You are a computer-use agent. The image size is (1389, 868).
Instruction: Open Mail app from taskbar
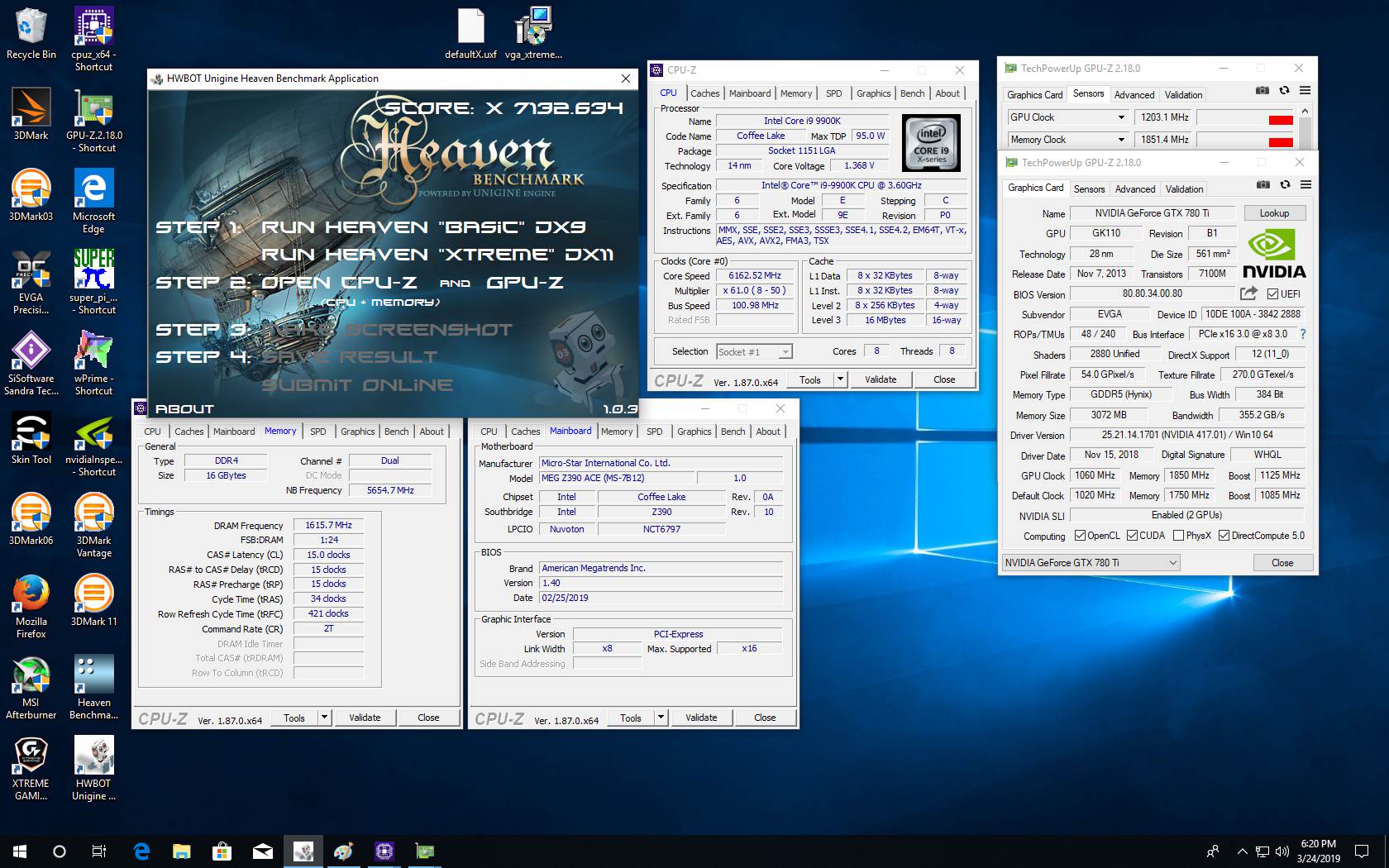click(262, 851)
